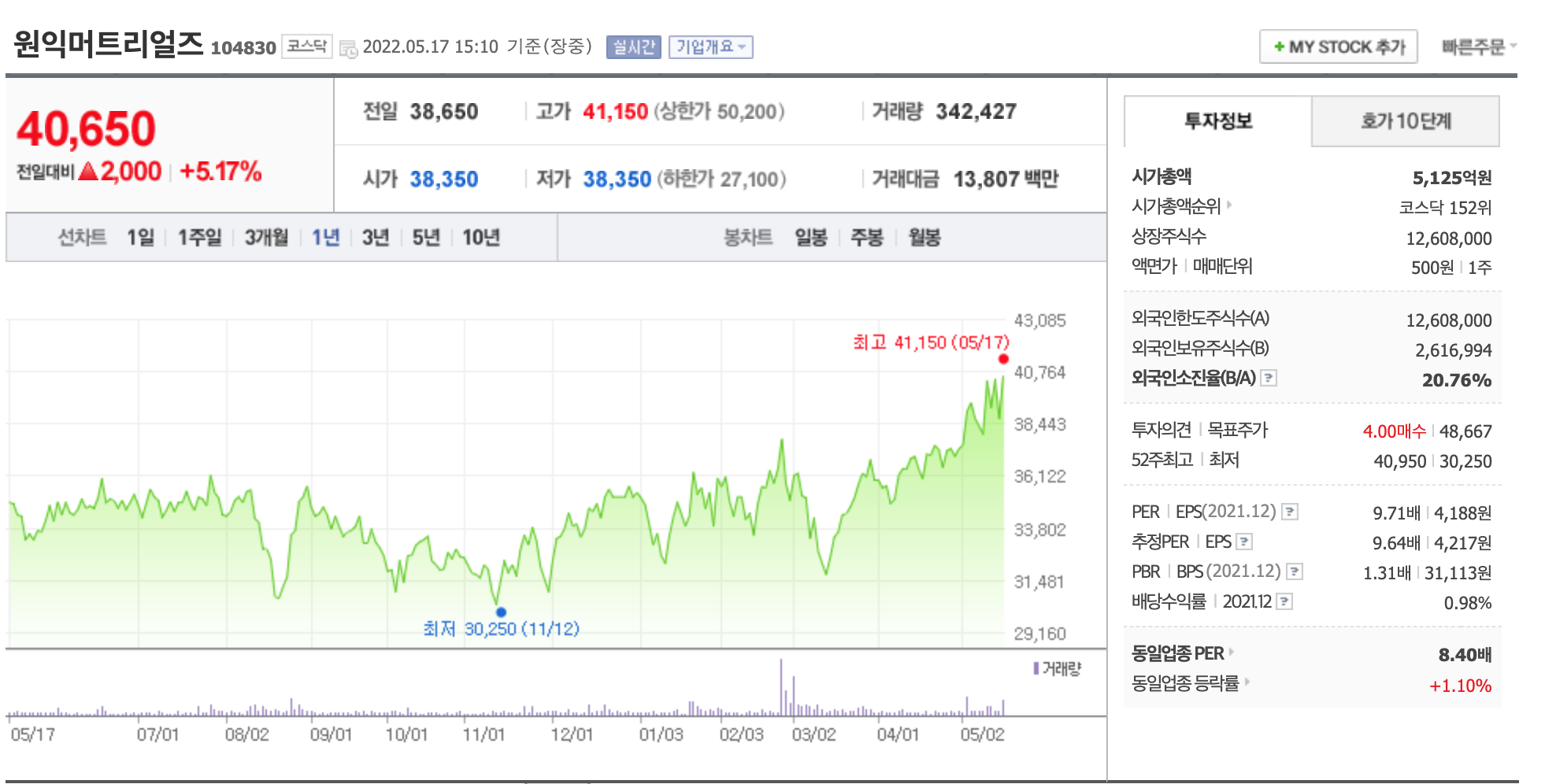Click the 거래량 volume legend
The image size is (1545, 784).
[x=1057, y=668]
